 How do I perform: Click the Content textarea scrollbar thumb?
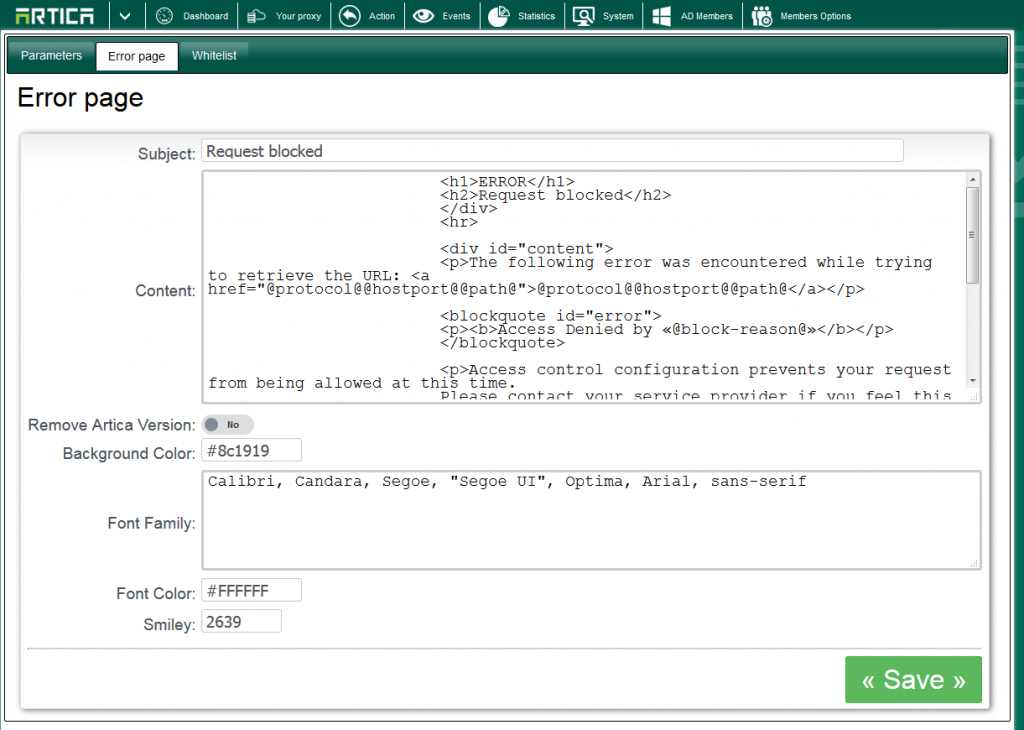click(972, 235)
